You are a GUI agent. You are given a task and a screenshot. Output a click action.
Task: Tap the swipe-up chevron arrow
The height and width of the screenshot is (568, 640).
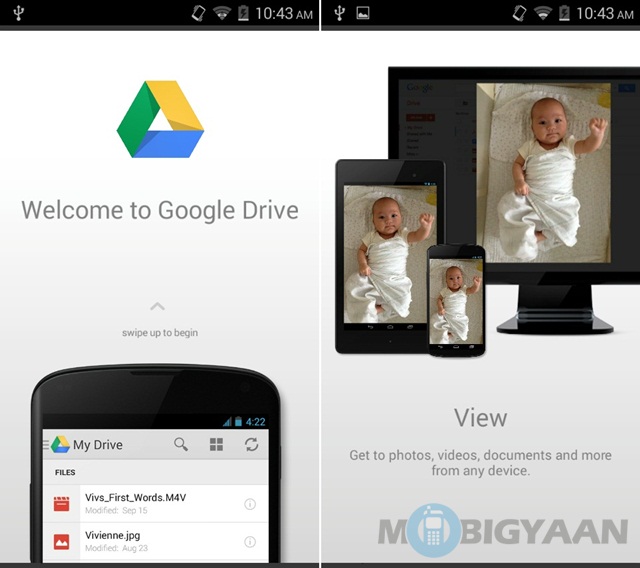coord(158,306)
